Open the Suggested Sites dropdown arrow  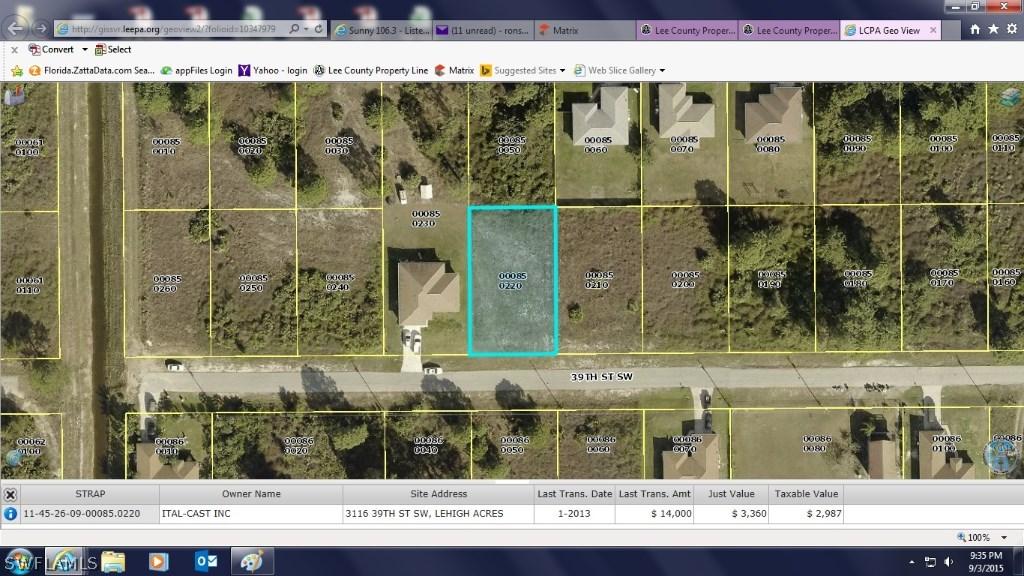click(563, 70)
